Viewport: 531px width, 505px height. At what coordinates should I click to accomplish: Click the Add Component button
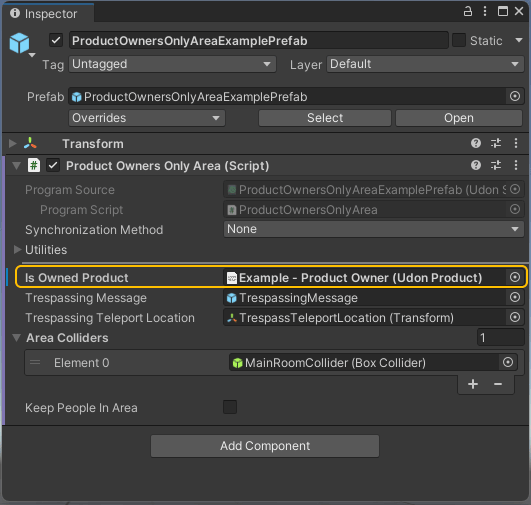[265, 446]
